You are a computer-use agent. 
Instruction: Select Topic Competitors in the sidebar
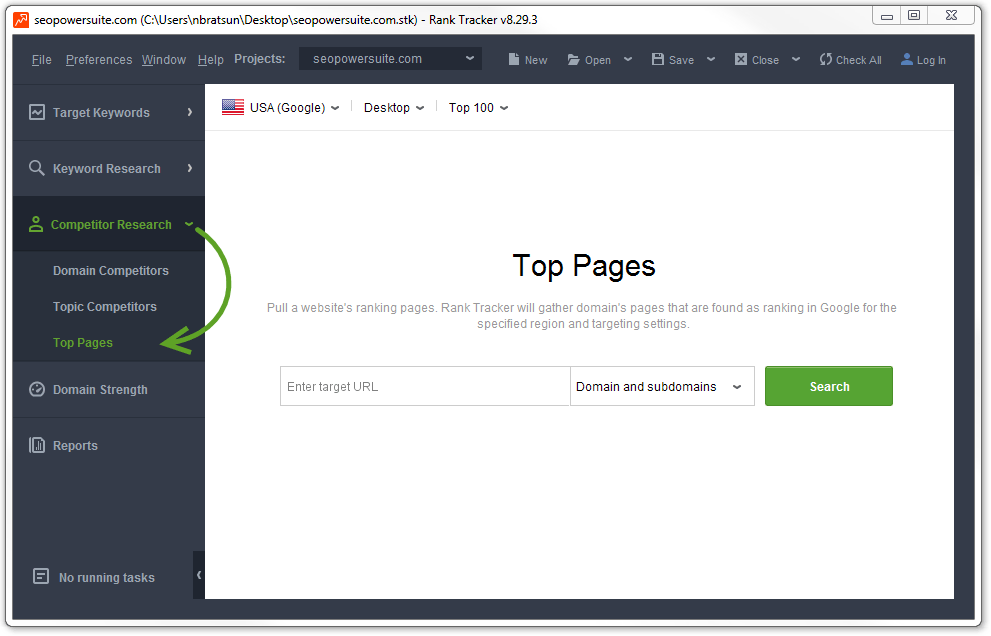pyautogui.click(x=104, y=306)
